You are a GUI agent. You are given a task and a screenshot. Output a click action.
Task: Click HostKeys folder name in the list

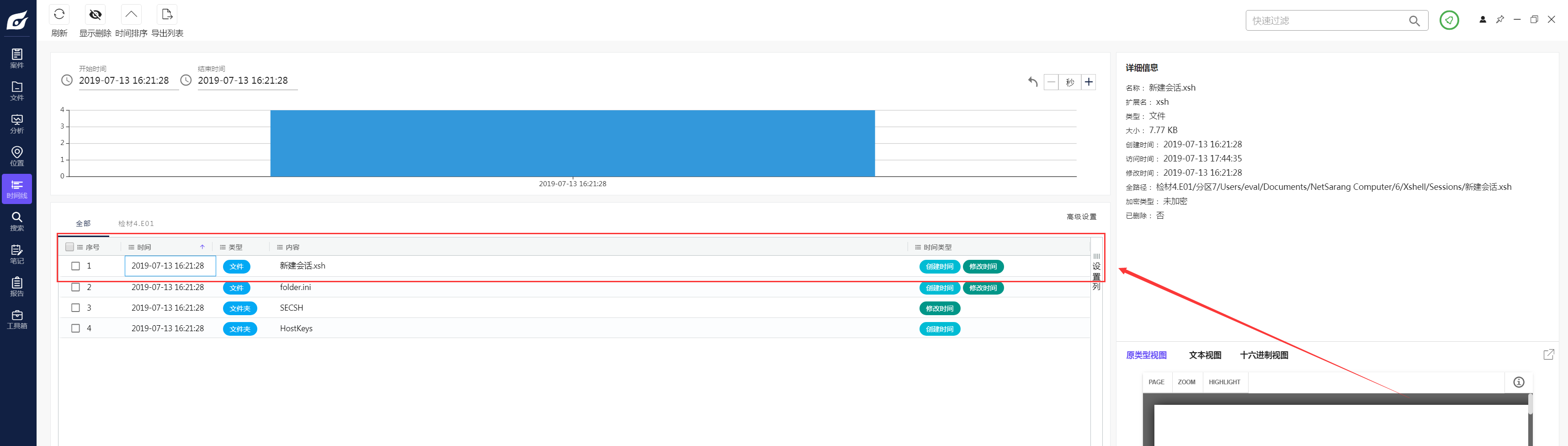click(x=296, y=328)
